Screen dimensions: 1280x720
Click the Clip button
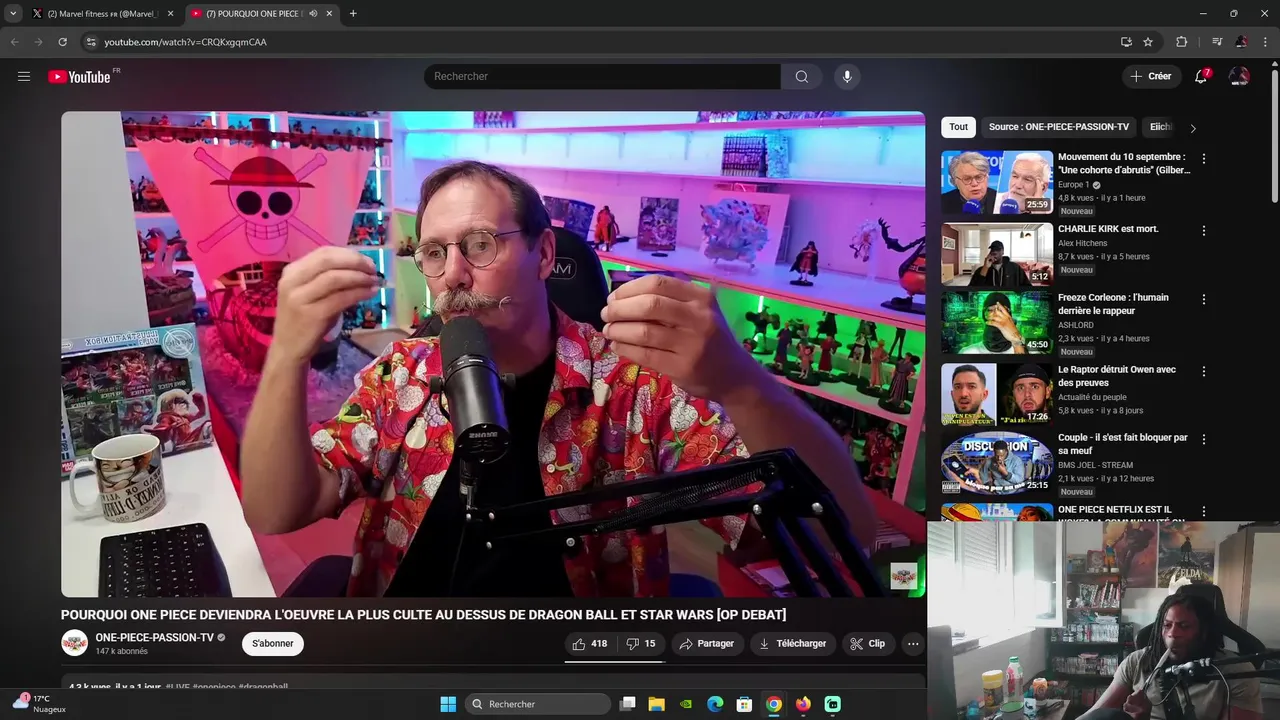pos(868,644)
